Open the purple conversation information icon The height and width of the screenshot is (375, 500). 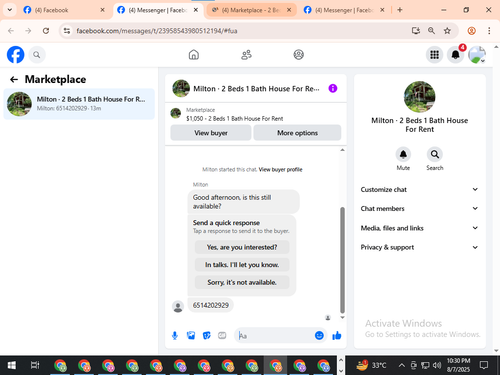[x=333, y=88]
